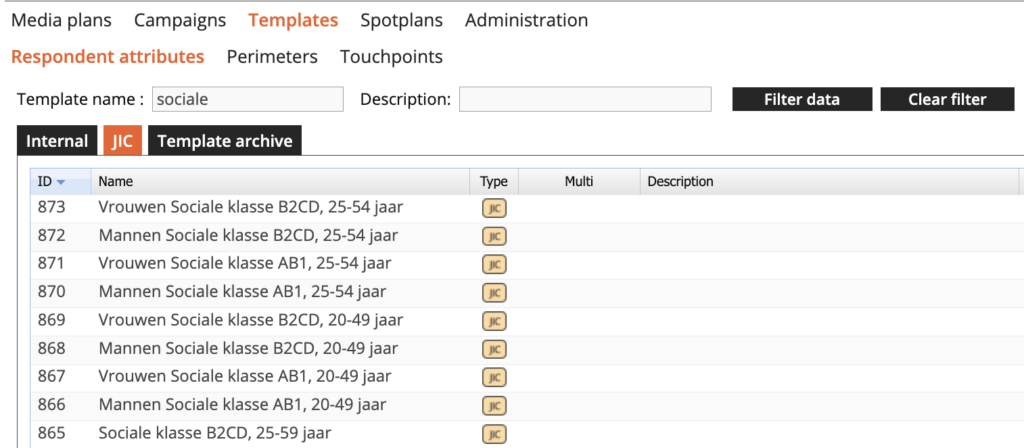This screenshot has height=448, width=1024.
Task: Click JIC type icon for row 871
Action: coord(494,264)
